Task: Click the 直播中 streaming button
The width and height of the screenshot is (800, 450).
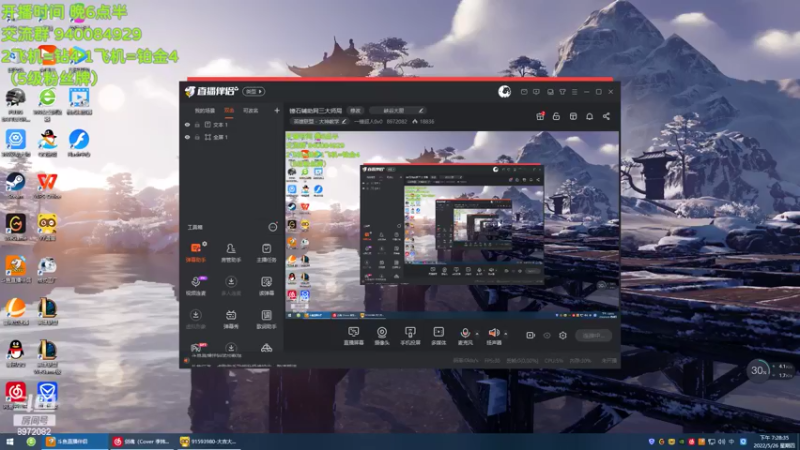Action: [x=593, y=335]
